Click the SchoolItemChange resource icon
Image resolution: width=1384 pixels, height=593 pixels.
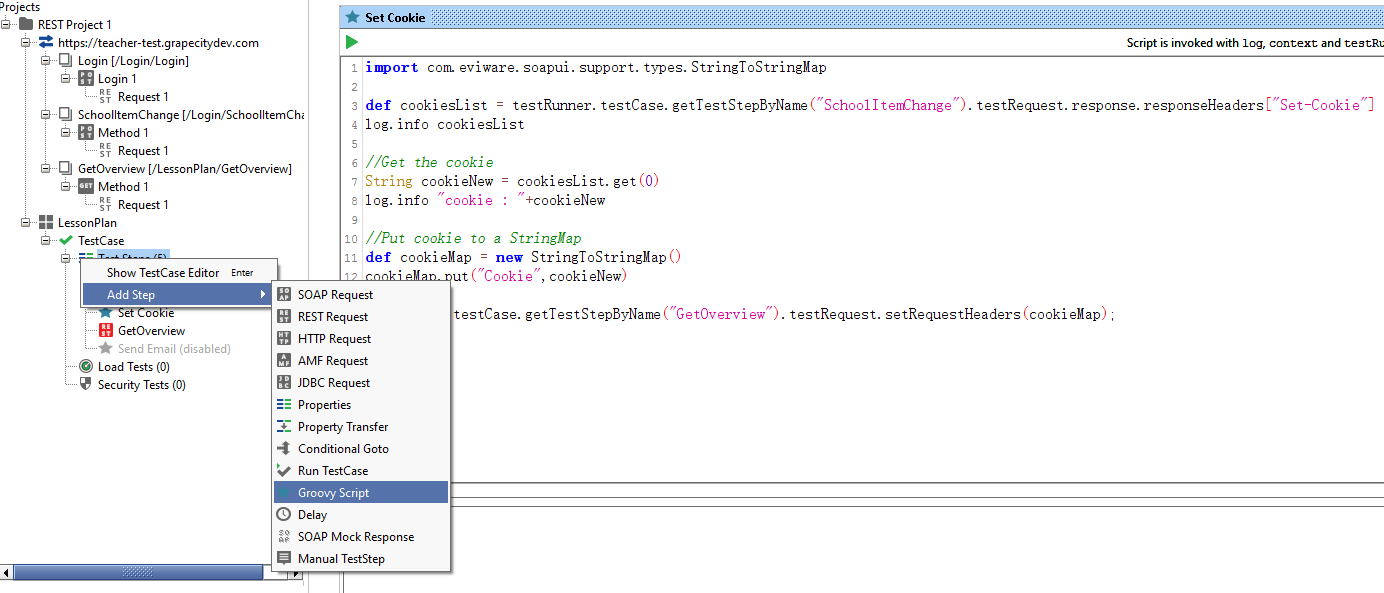tap(66, 114)
